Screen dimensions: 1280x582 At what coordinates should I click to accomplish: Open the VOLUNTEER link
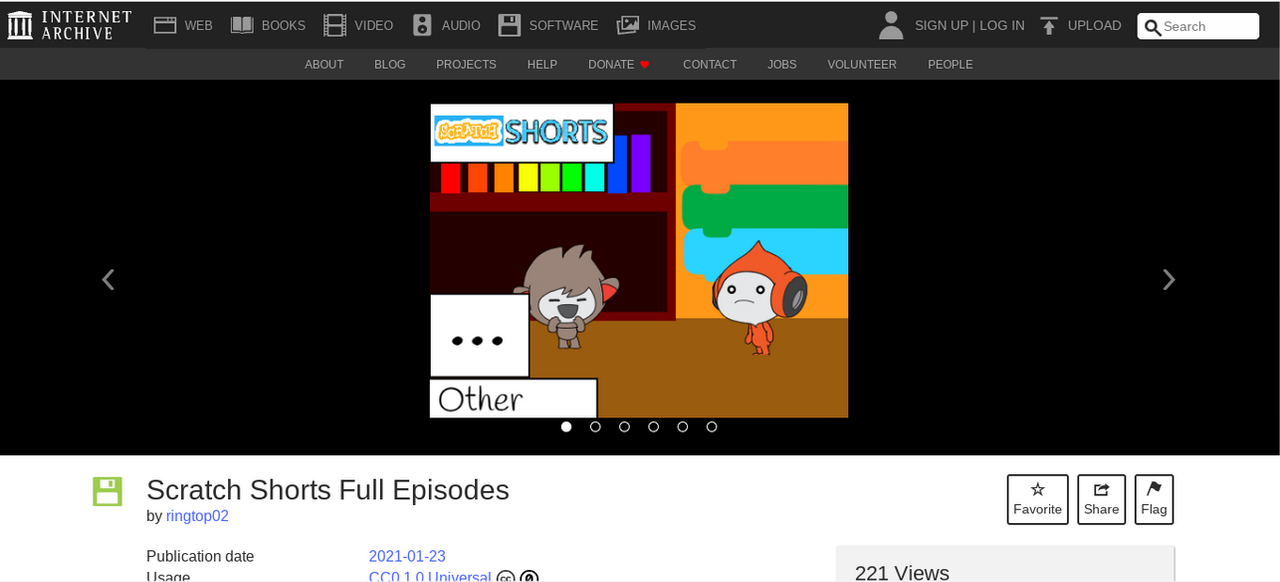pos(862,65)
